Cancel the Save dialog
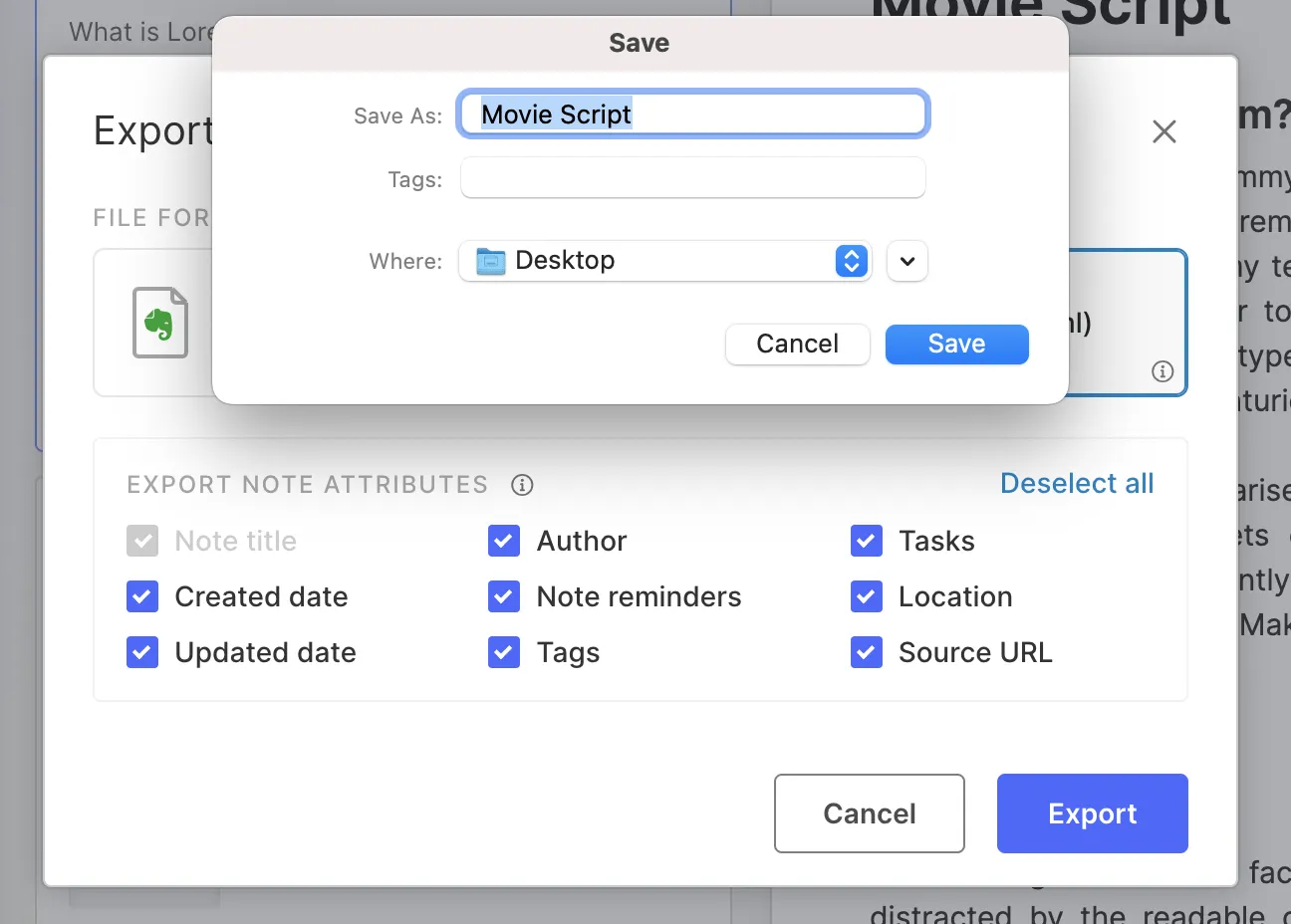 [x=798, y=344]
